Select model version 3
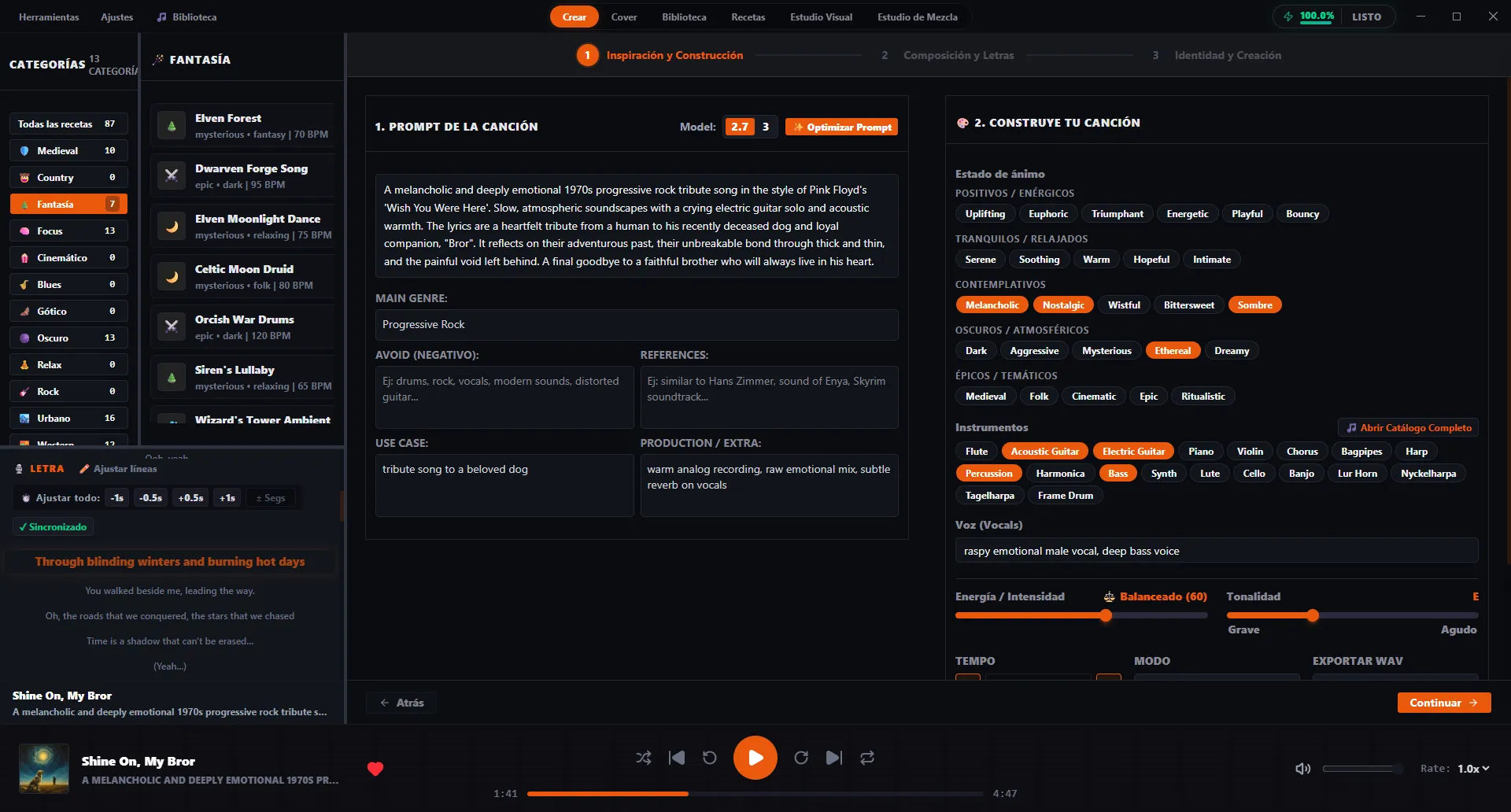Image resolution: width=1511 pixels, height=812 pixels. (x=765, y=127)
